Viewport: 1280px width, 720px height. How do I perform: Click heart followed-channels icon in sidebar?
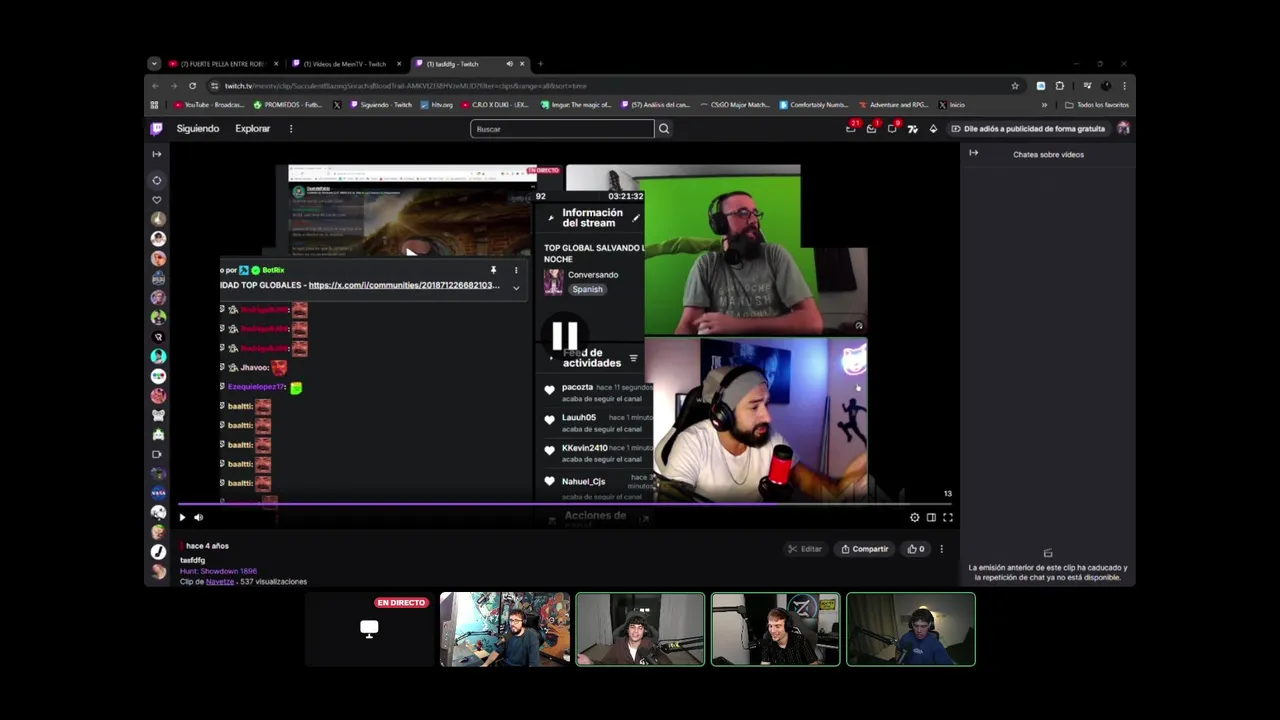coord(157,200)
